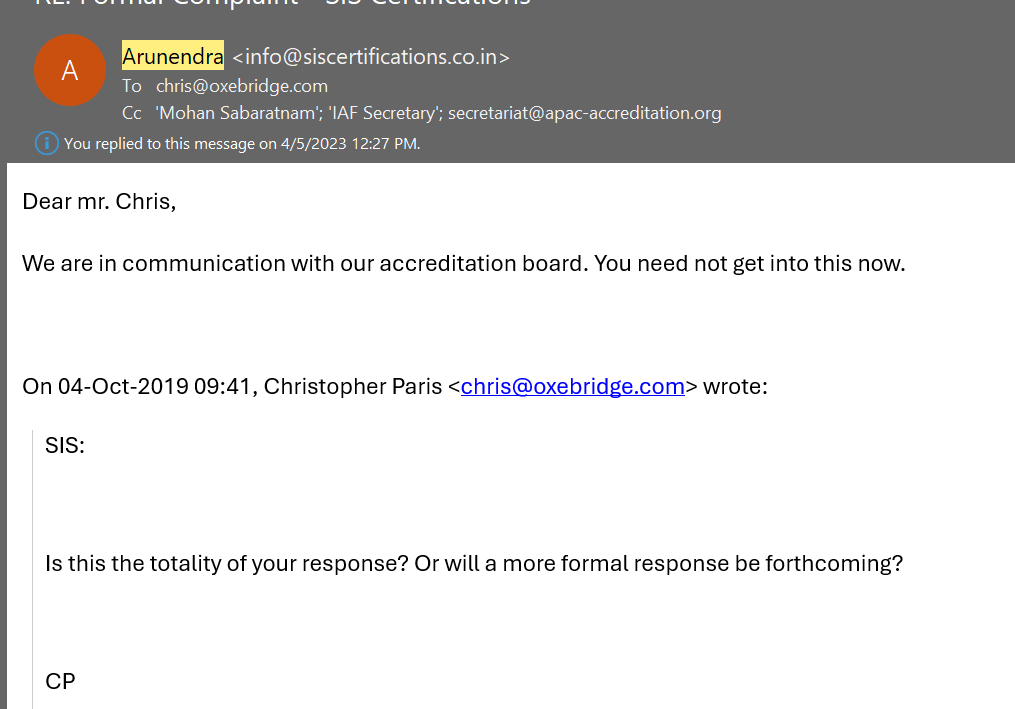Click the 'Cc' field label
The image size is (1015, 709).
[132, 113]
